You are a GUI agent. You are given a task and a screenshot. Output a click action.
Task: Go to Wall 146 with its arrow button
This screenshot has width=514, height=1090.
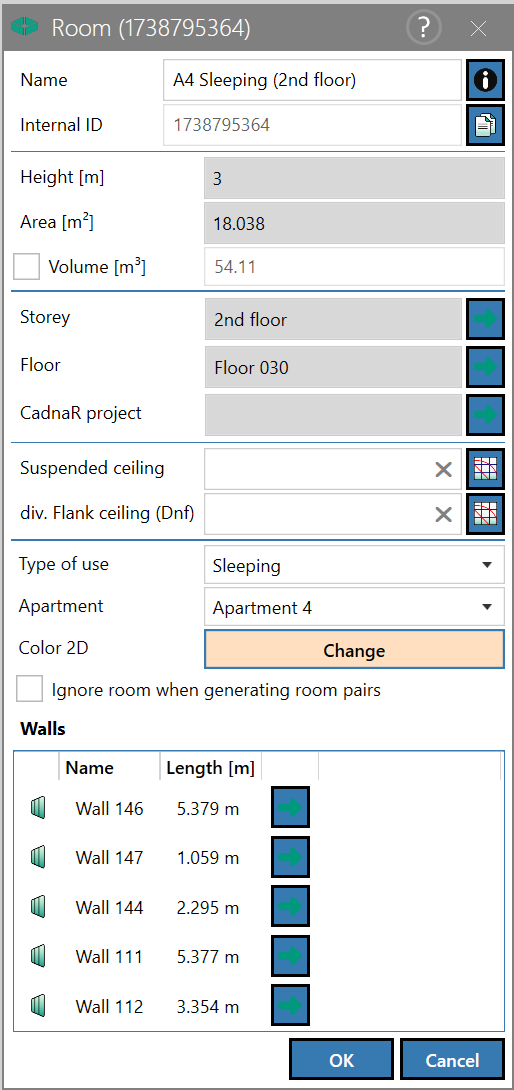click(x=290, y=808)
